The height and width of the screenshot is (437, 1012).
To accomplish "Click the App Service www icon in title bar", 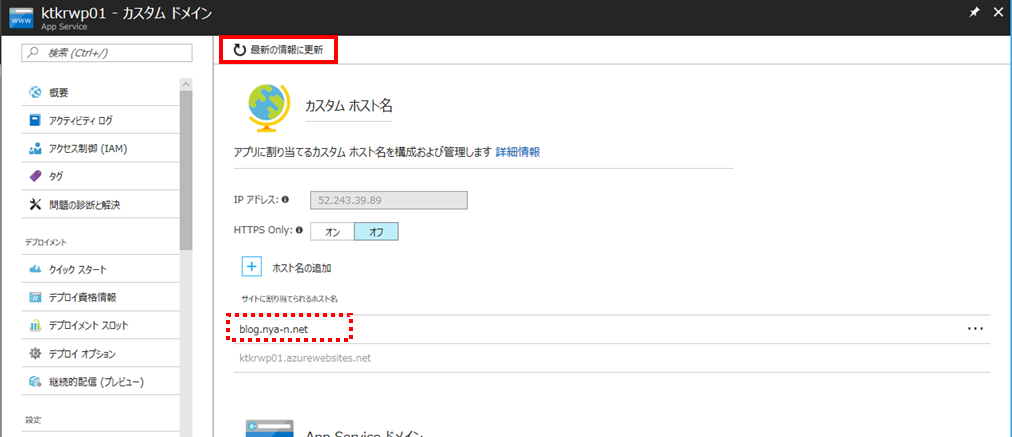I will click(22, 17).
